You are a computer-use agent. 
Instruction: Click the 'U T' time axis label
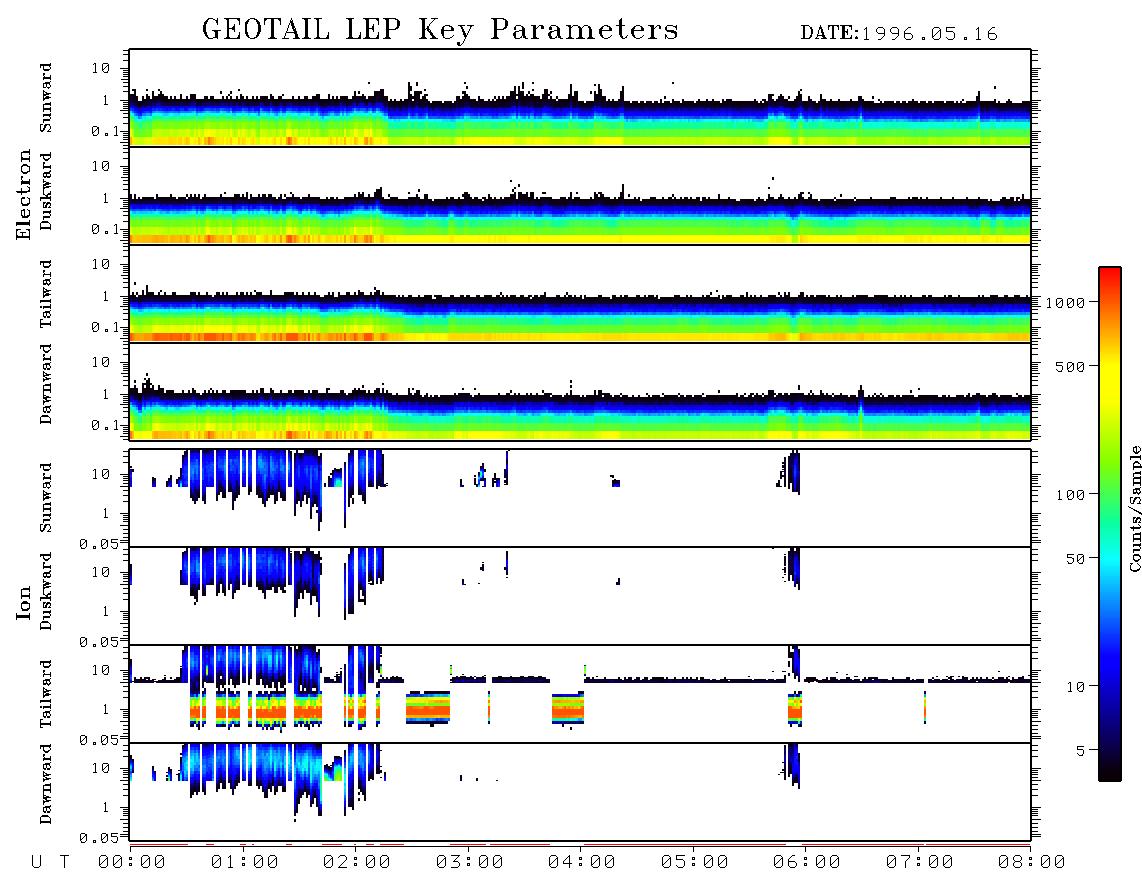pyautogui.click(x=50, y=862)
